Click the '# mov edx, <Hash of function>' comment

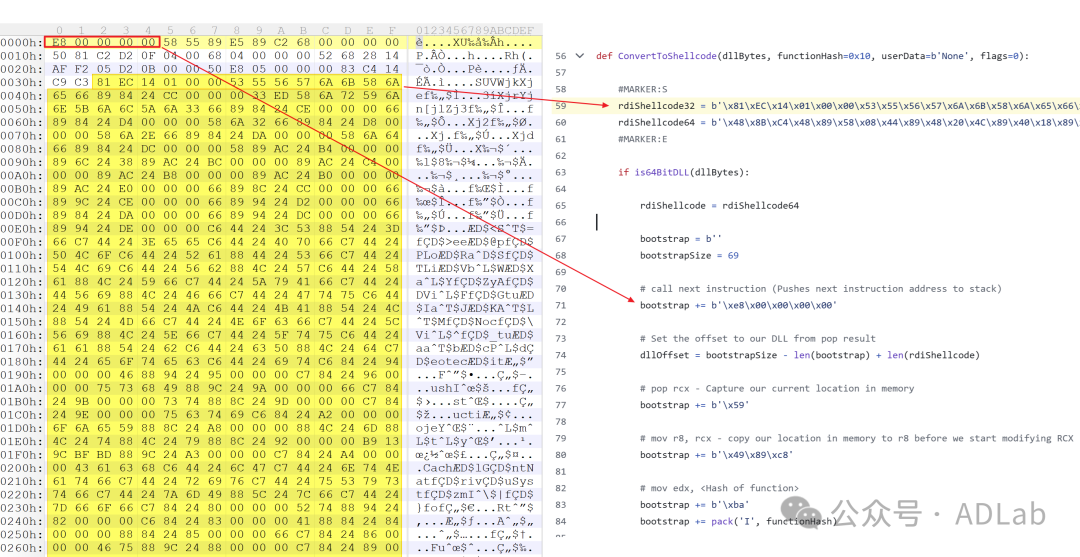[720, 488]
